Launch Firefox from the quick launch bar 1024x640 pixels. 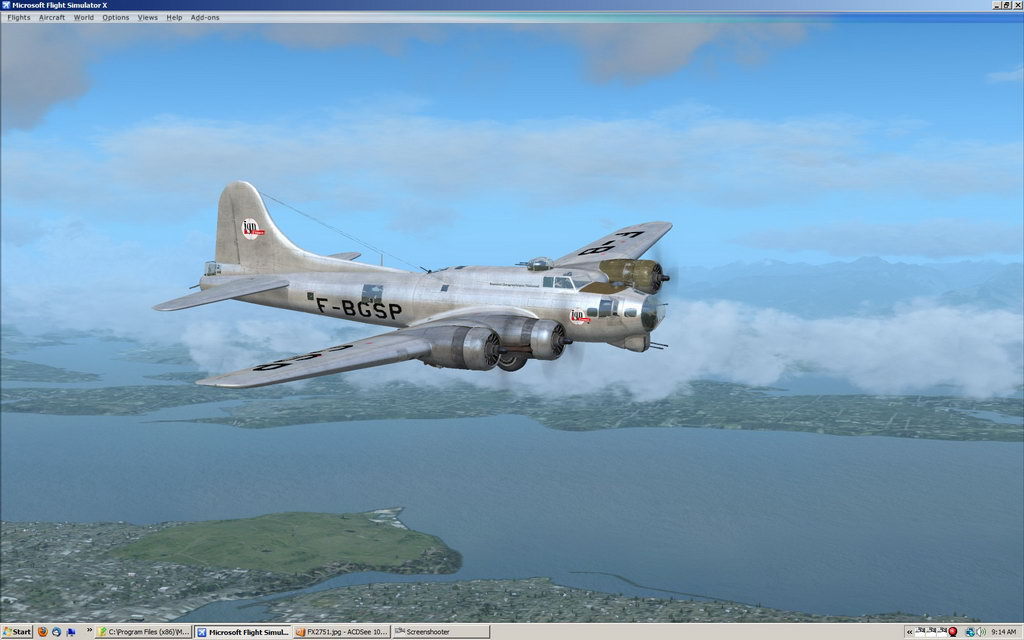pos(43,632)
